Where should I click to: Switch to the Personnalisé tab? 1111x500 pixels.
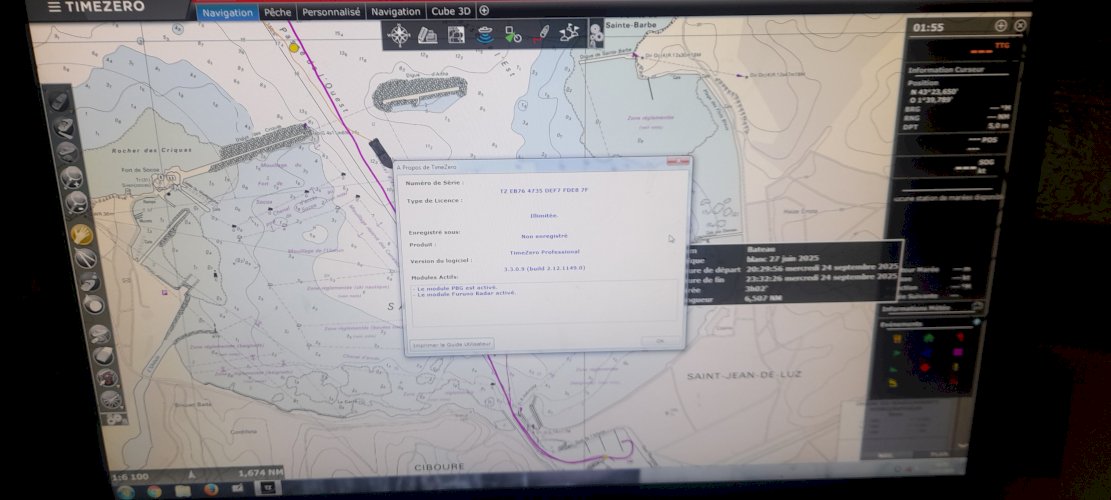(x=331, y=12)
